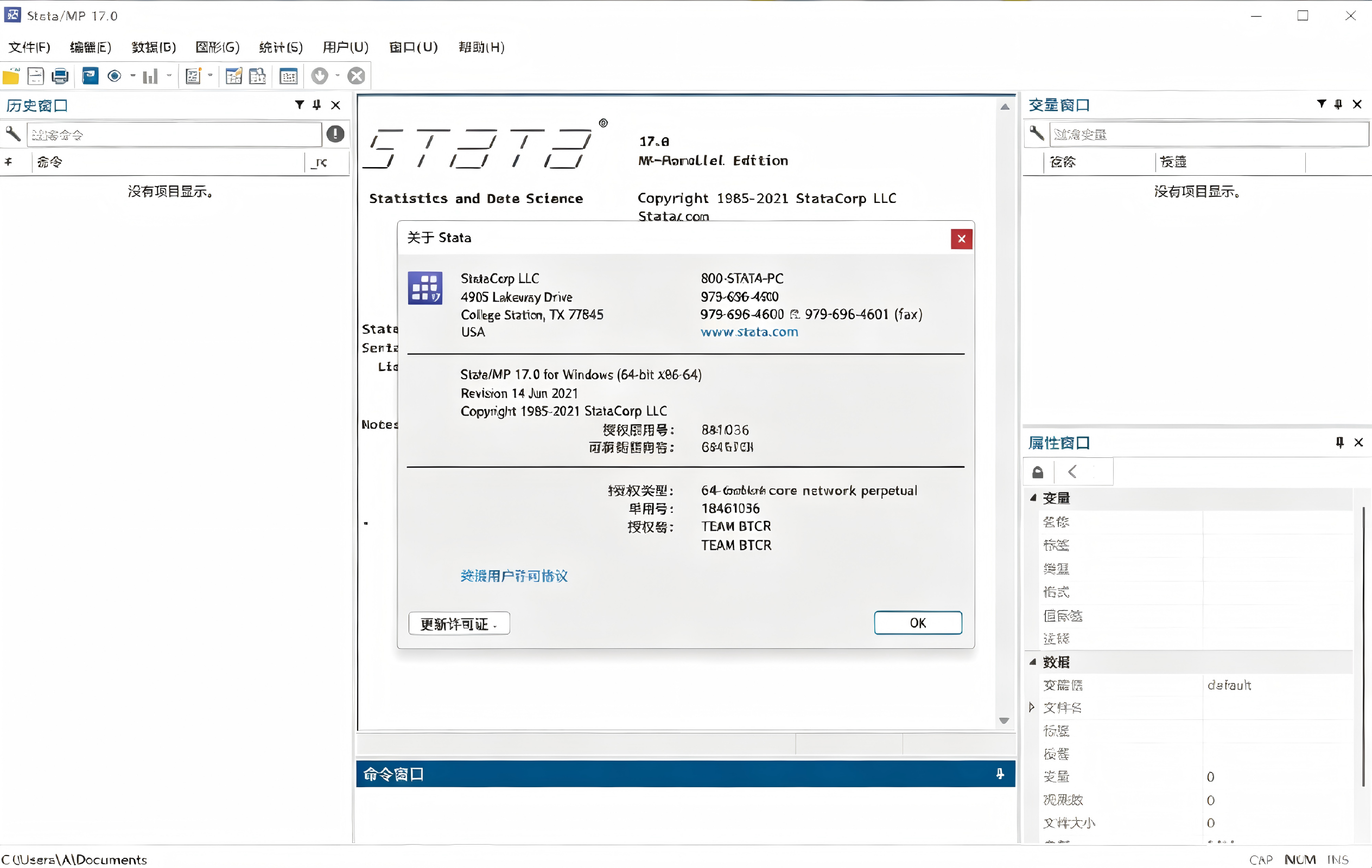Expand the 文件名 row in 属性窗口
The image size is (1372, 868).
pyautogui.click(x=1032, y=707)
